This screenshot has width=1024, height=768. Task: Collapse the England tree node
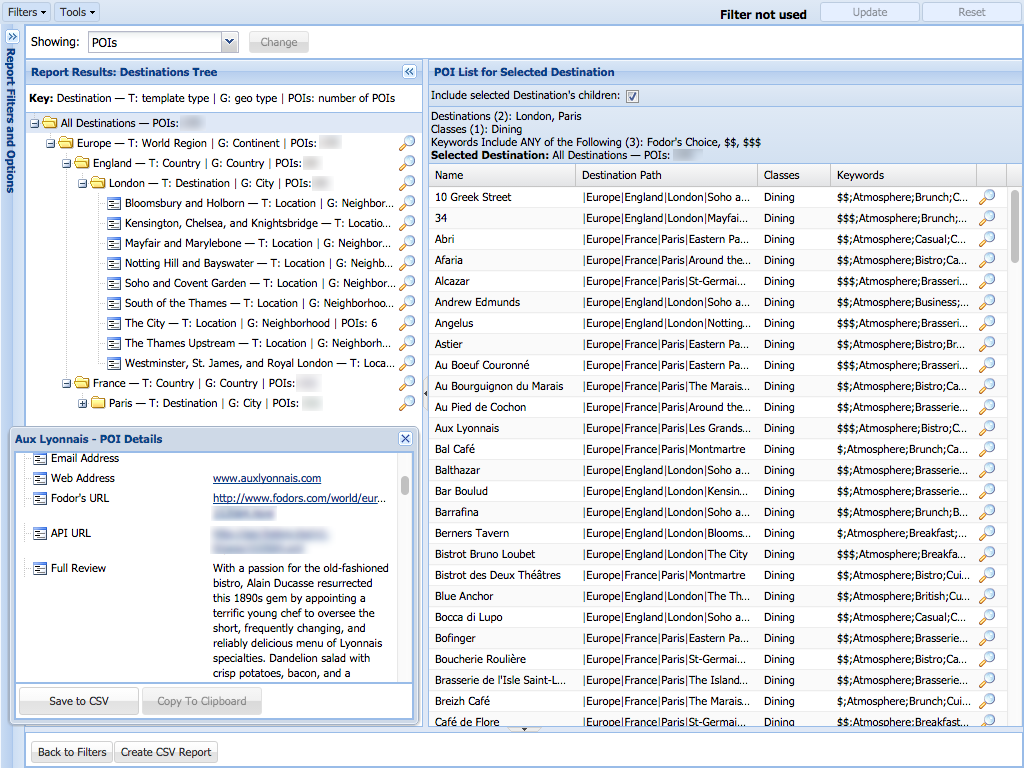[66, 163]
